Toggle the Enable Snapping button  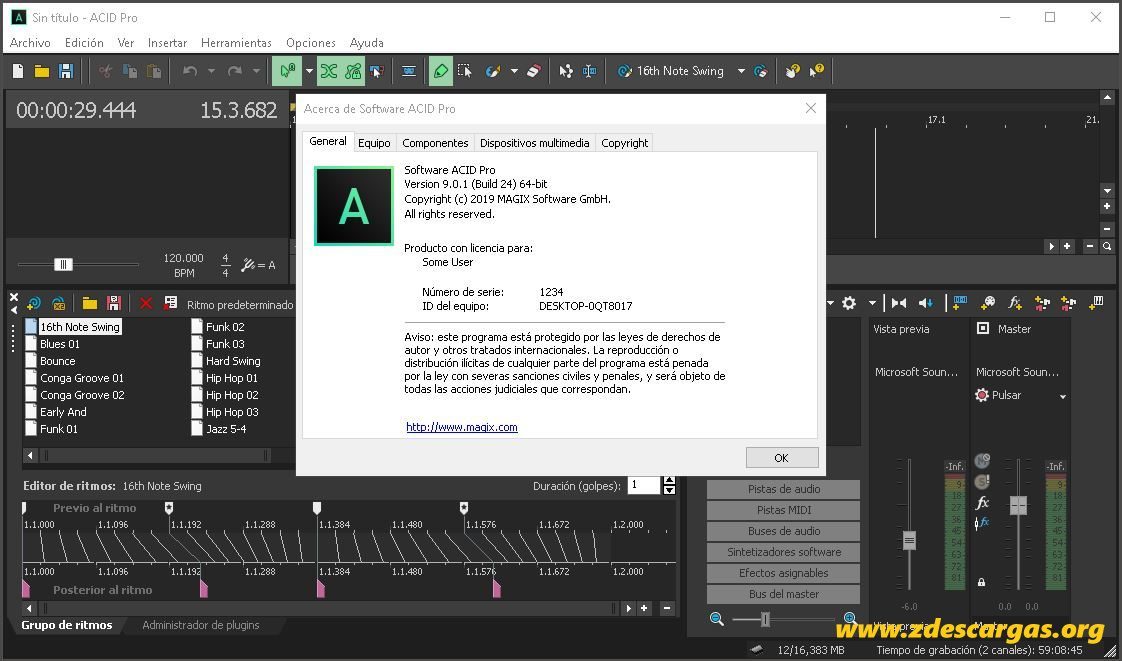tap(288, 71)
